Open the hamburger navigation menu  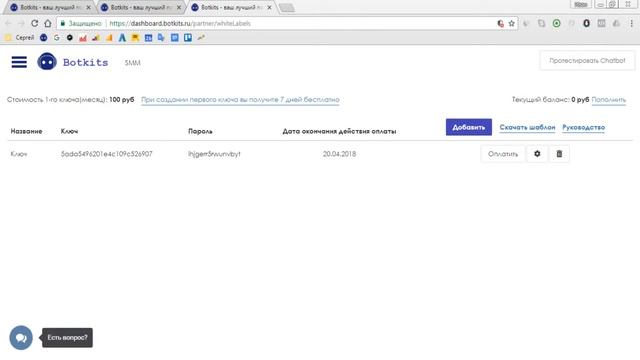tap(19, 62)
